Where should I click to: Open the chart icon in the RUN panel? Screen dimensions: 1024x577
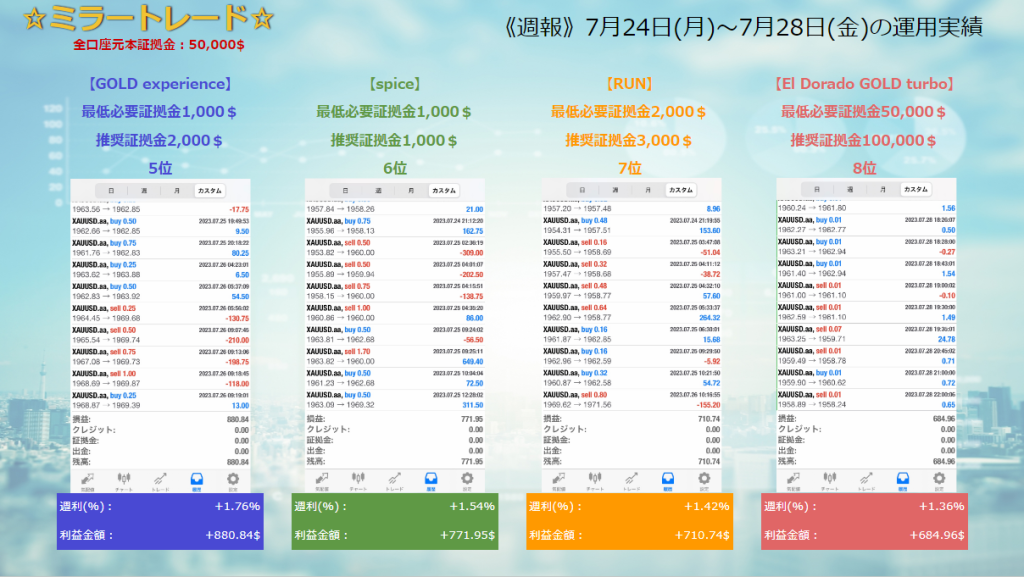coord(594,480)
